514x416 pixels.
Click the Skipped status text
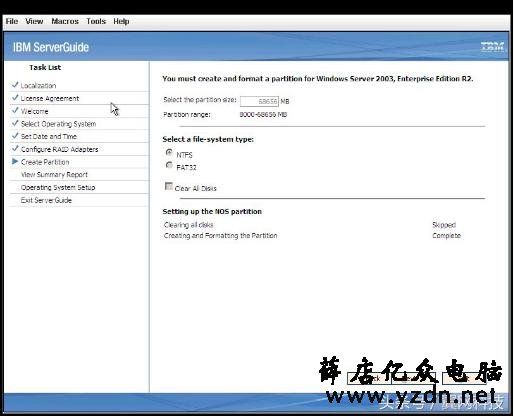pyautogui.click(x=444, y=225)
